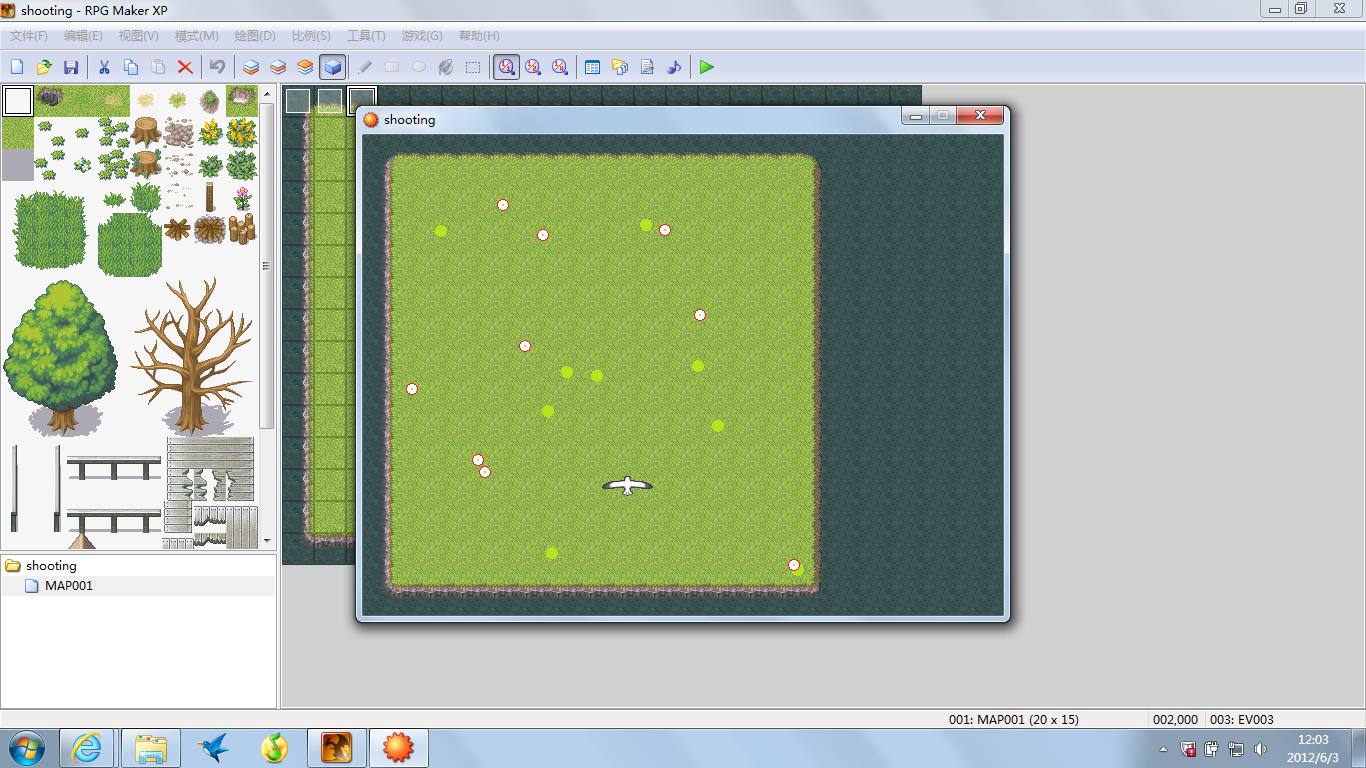
Task: Open the 工具(T) menu
Action: point(366,36)
